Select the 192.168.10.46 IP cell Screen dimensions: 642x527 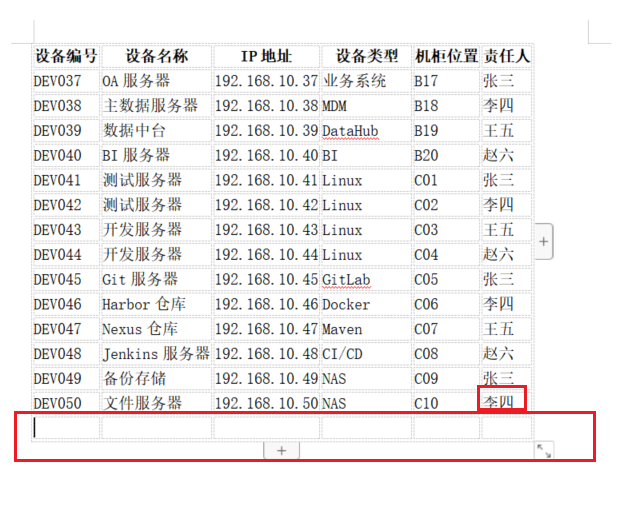click(265, 305)
